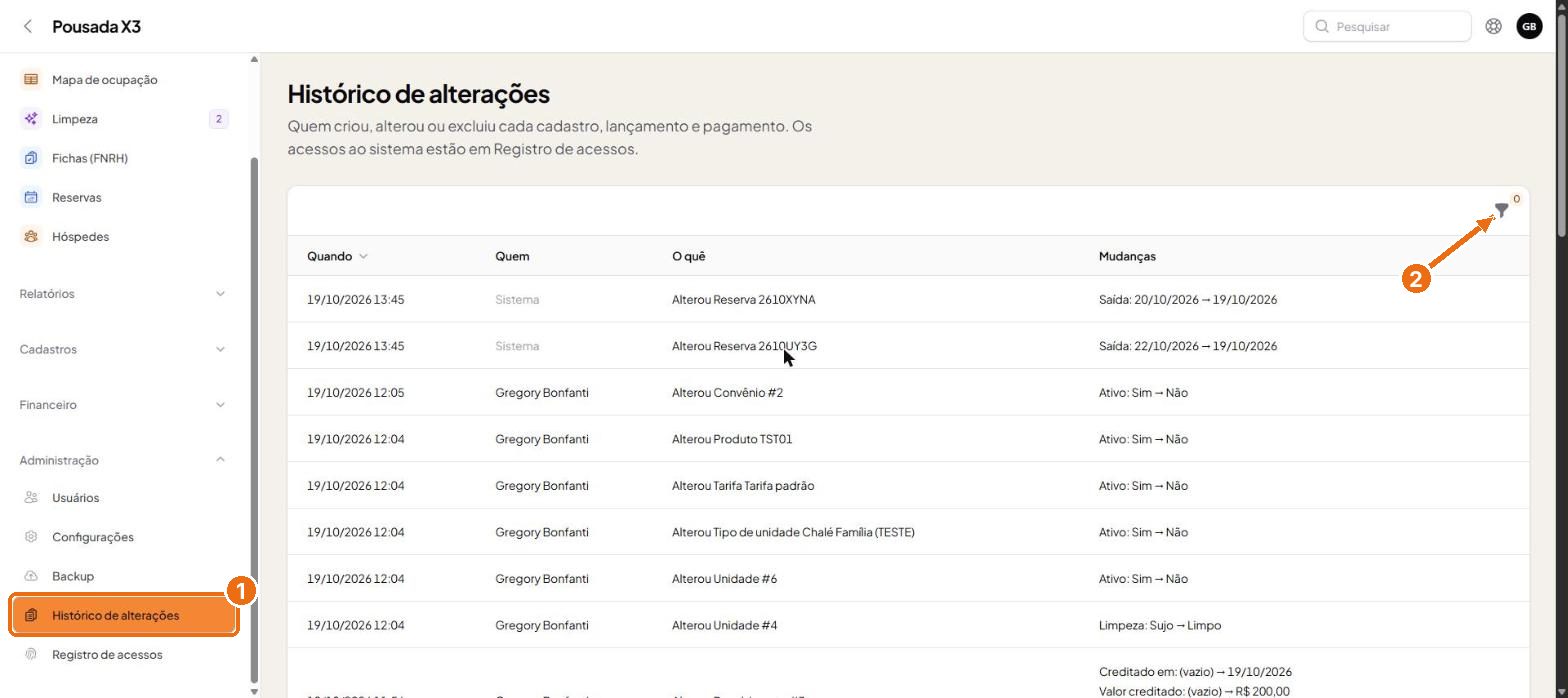Click the Reservas calendar icon
Screen dimensions: 1568x698
(x=31, y=197)
